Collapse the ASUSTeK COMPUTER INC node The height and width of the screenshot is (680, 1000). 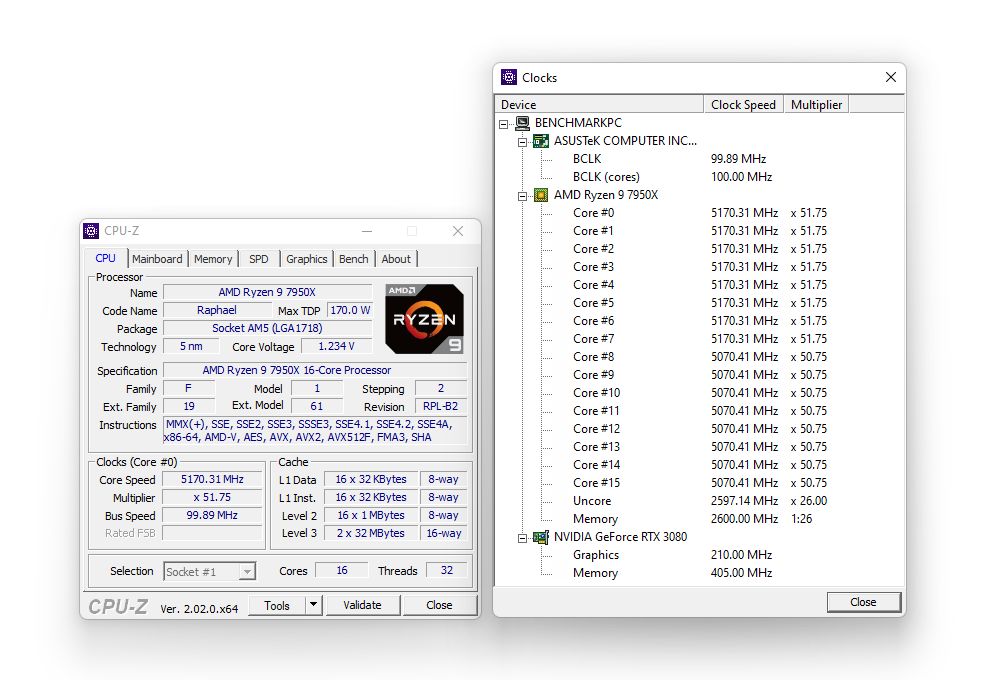coord(522,142)
